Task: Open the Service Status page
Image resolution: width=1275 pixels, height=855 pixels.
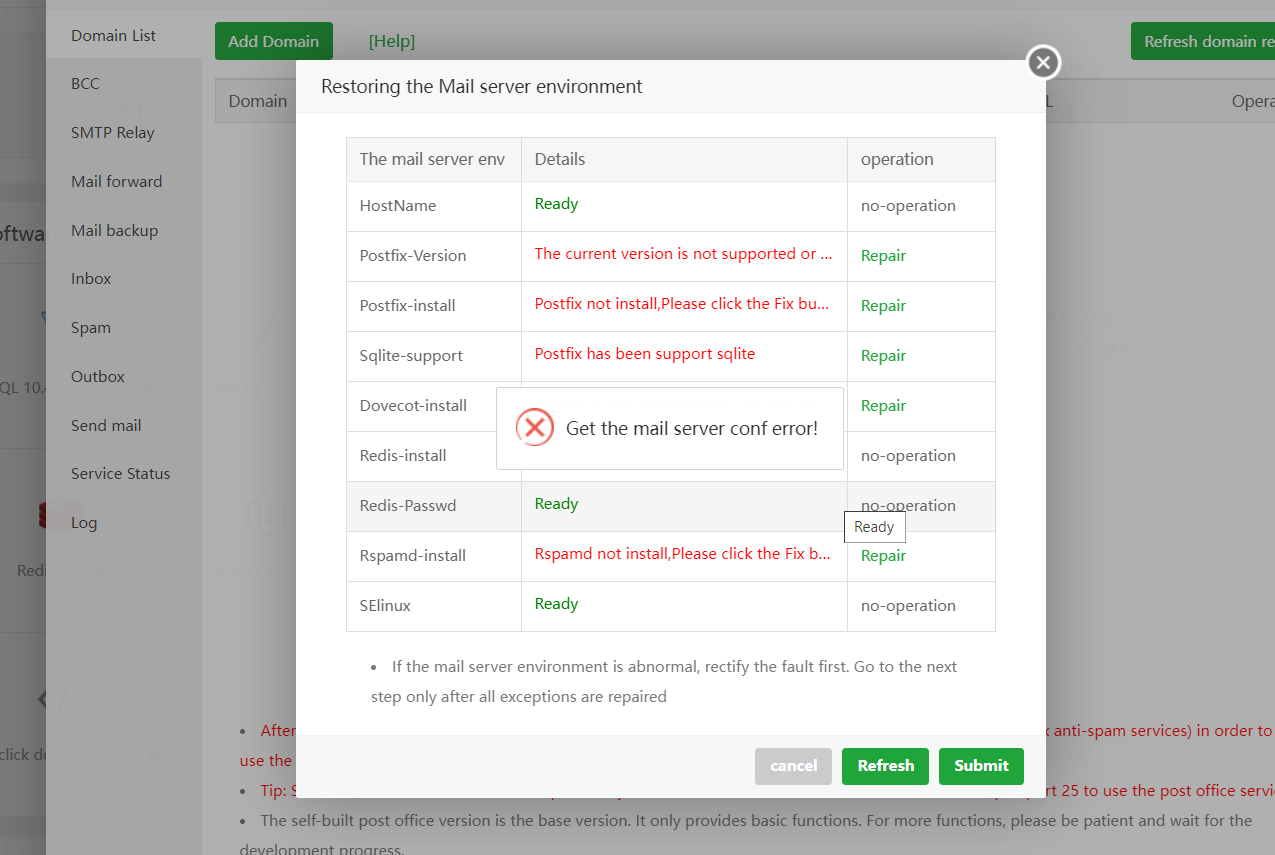Action: click(121, 474)
